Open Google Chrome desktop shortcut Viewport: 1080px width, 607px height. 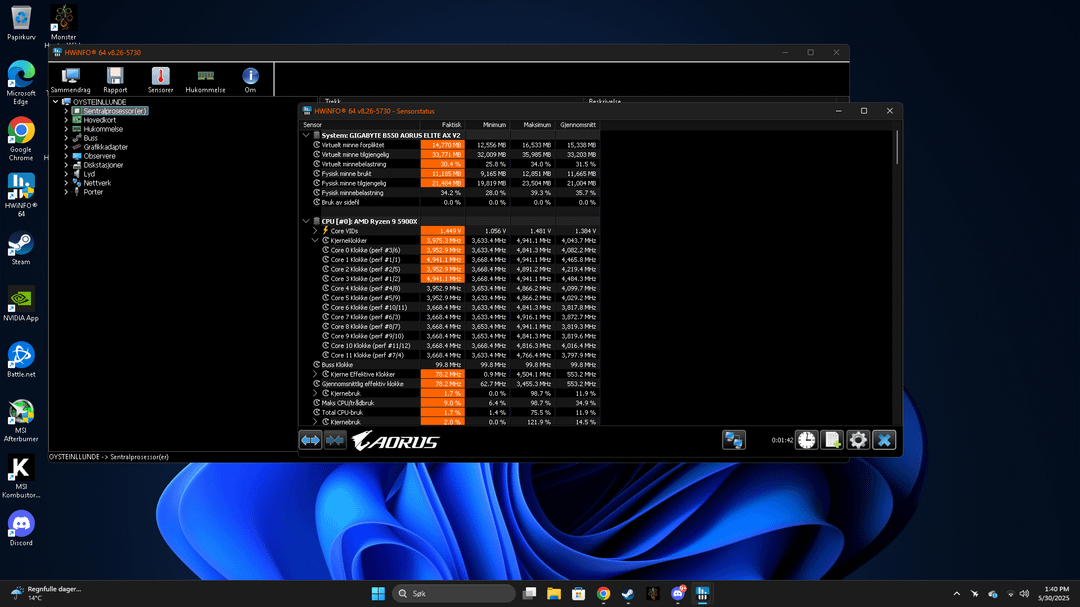(x=21, y=138)
